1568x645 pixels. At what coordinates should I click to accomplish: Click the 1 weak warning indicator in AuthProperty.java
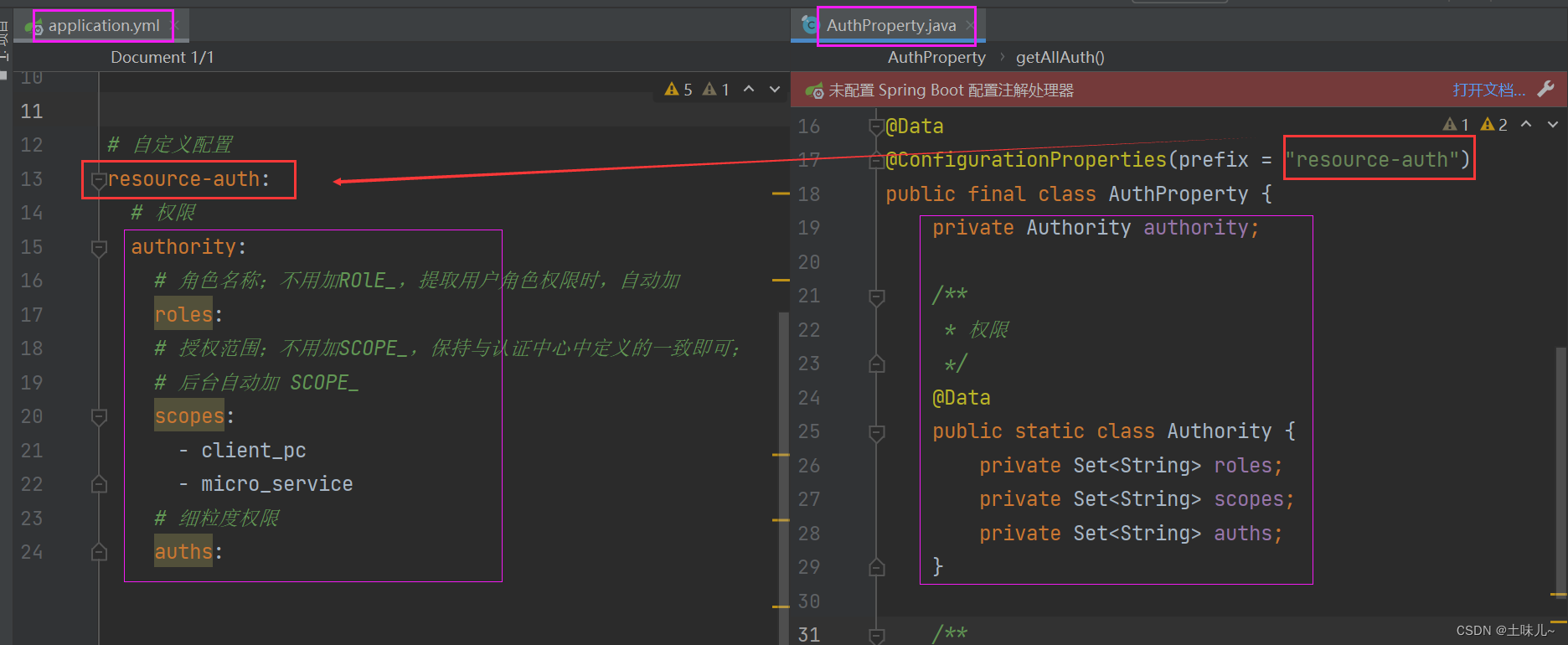click(1456, 124)
